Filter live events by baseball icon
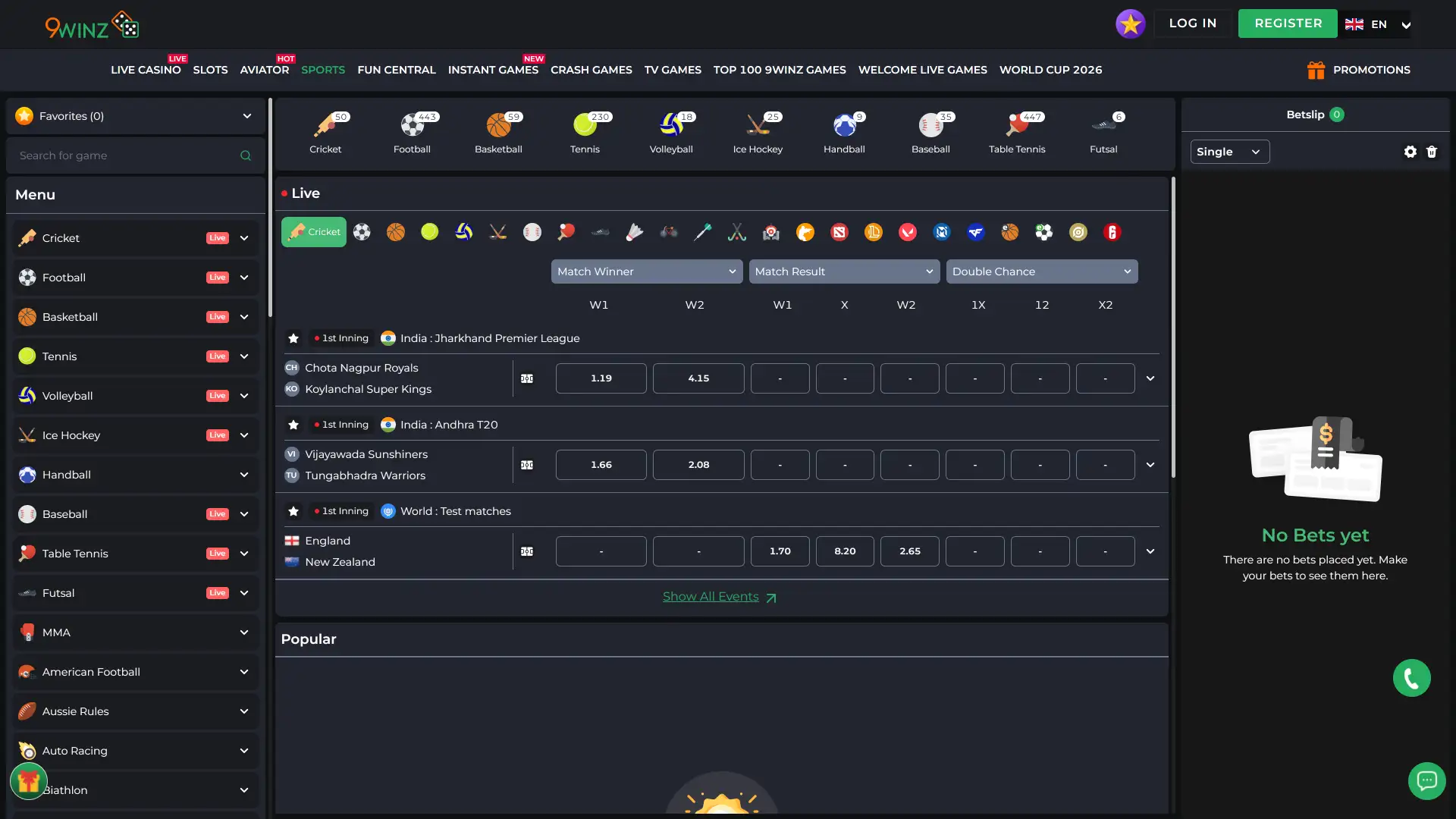The width and height of the screenshot is (1456, 819). [532, 232]
